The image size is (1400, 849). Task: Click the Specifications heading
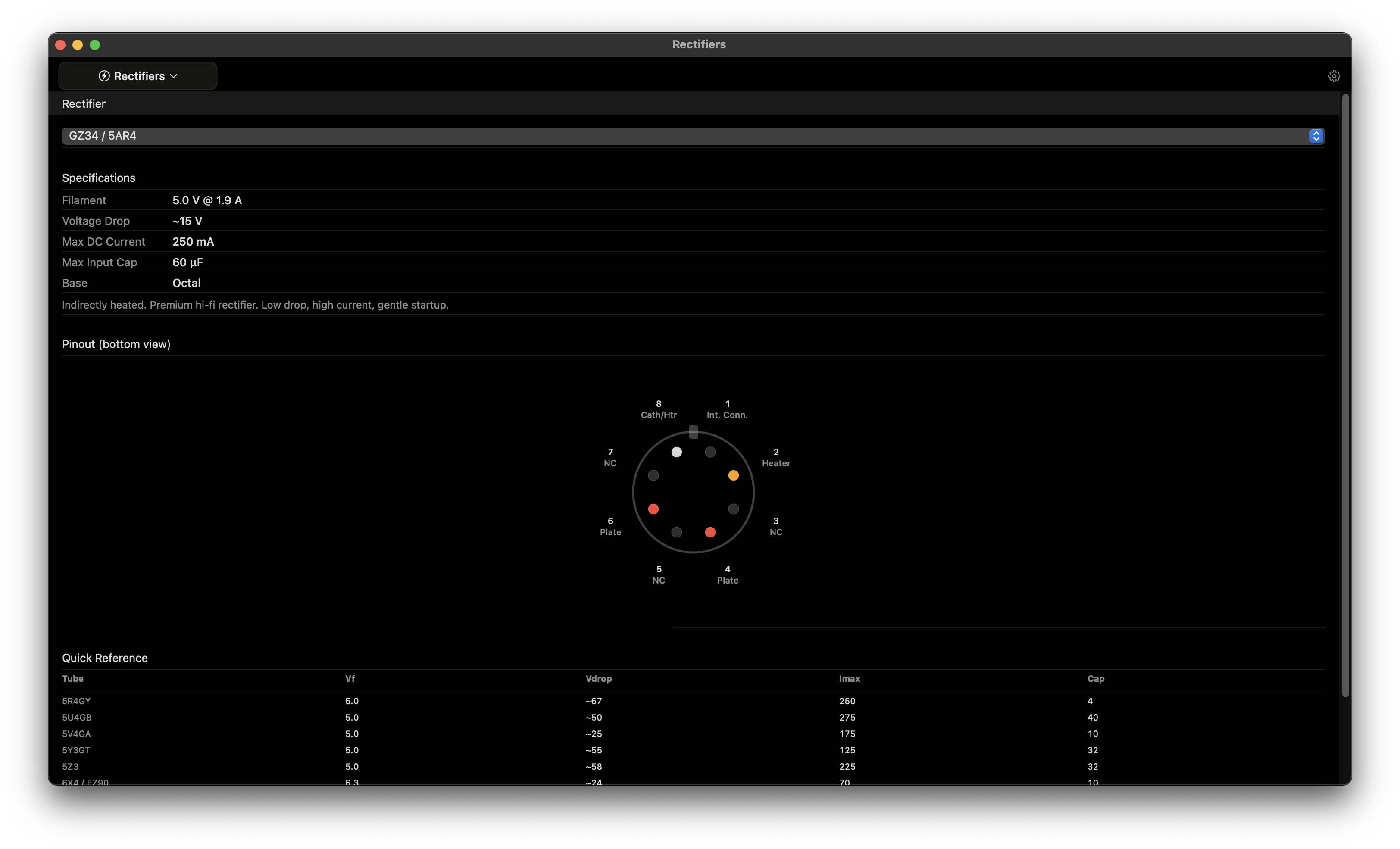[x=98, y=178]
